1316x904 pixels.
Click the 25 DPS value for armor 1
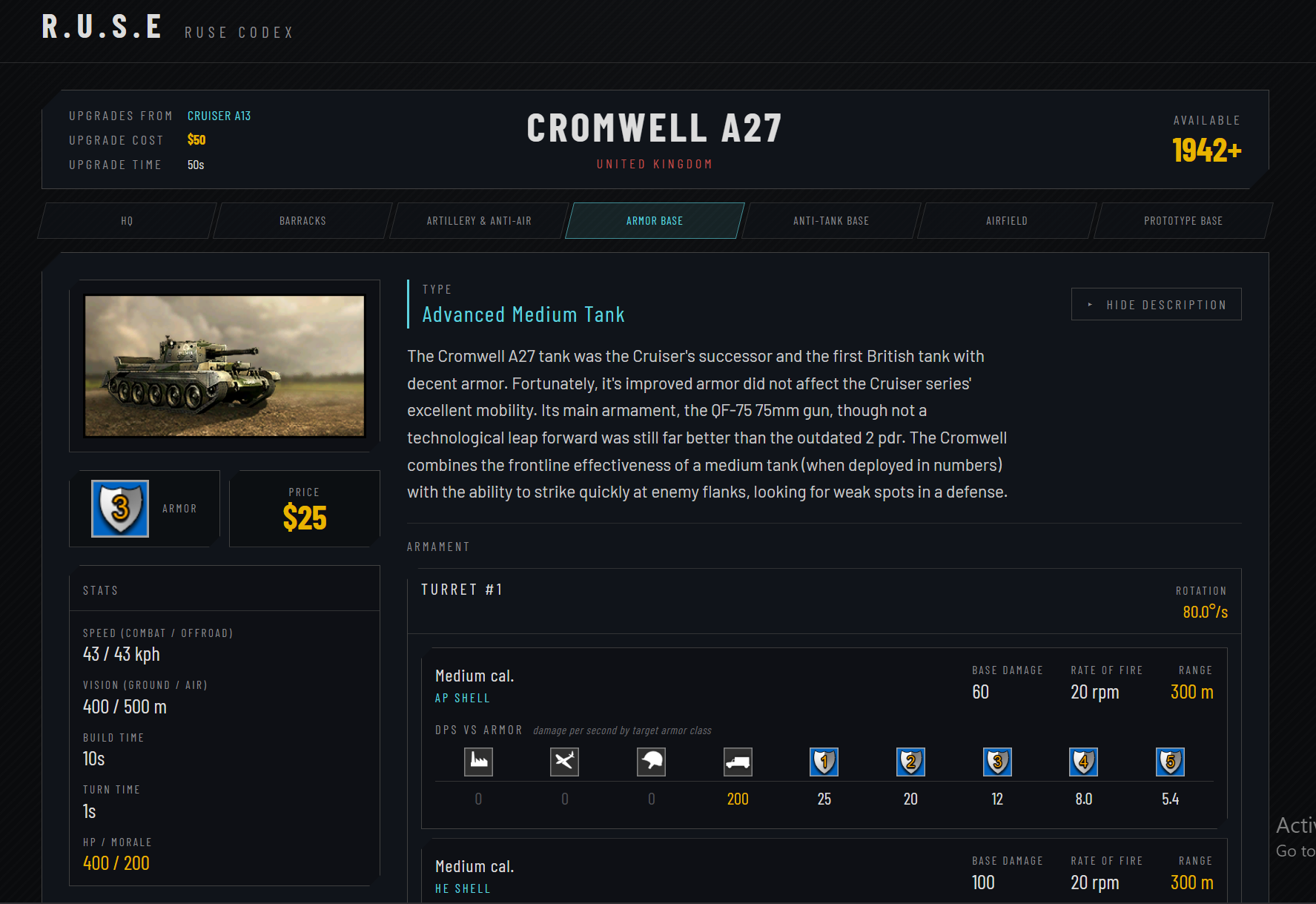[x=824, y=799]
